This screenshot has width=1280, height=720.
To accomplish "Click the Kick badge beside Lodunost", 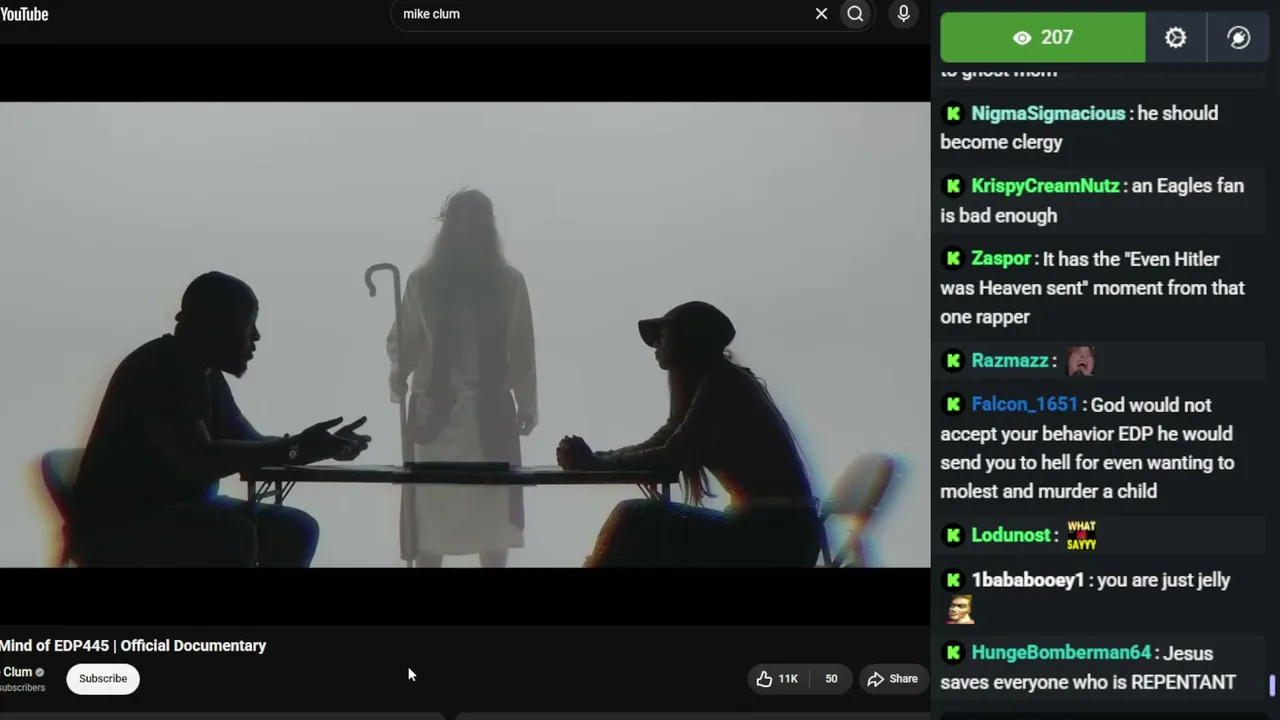I will [953, 536].
